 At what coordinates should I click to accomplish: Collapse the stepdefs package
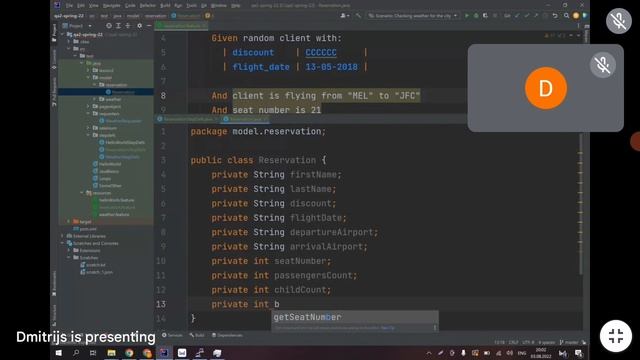pyautogui.click(x=88, y=135)
